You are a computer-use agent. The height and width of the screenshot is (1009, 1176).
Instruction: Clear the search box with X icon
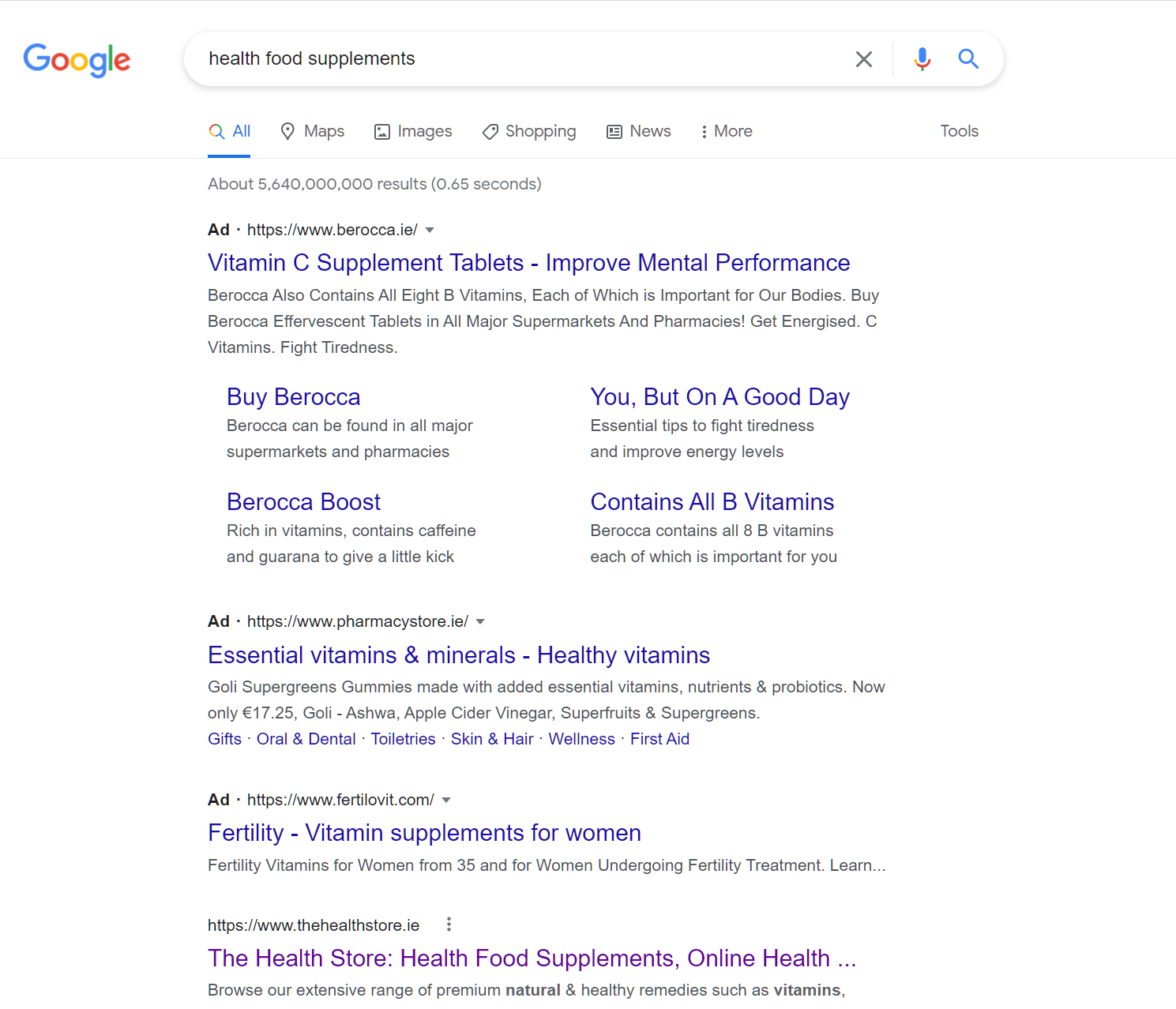tap(864, 59)
